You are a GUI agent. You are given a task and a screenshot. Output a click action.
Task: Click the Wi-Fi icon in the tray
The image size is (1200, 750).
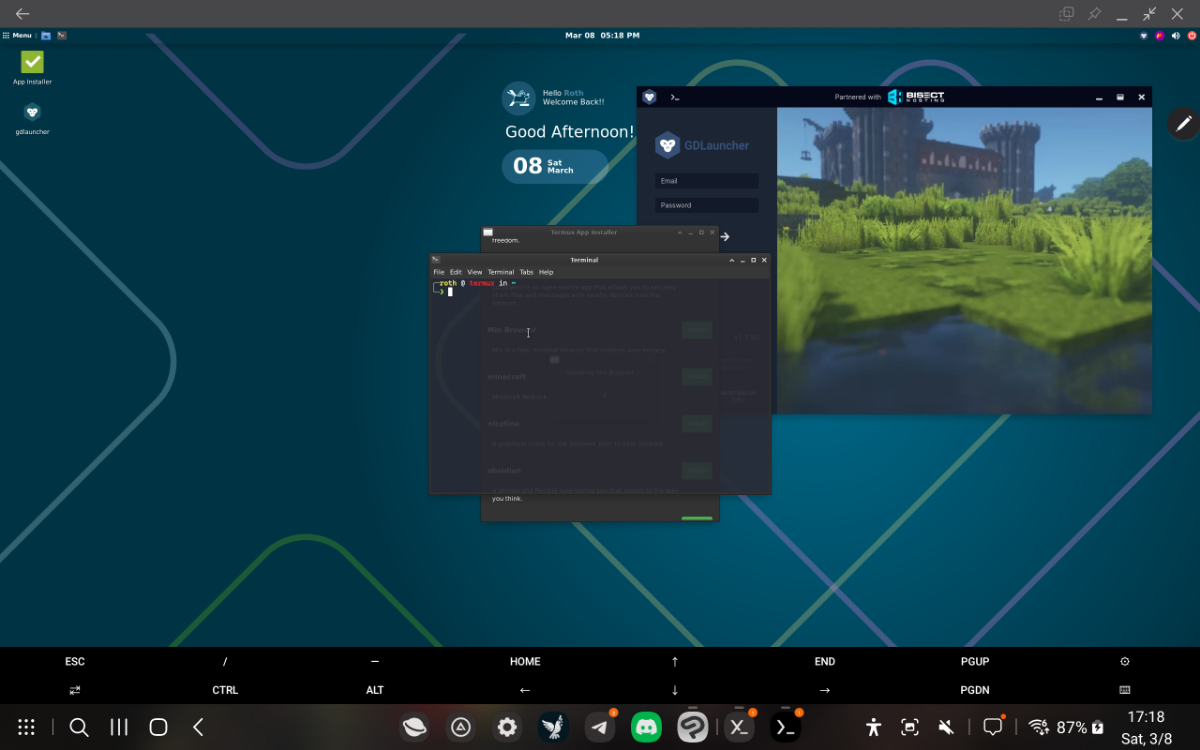[1039, 728]
